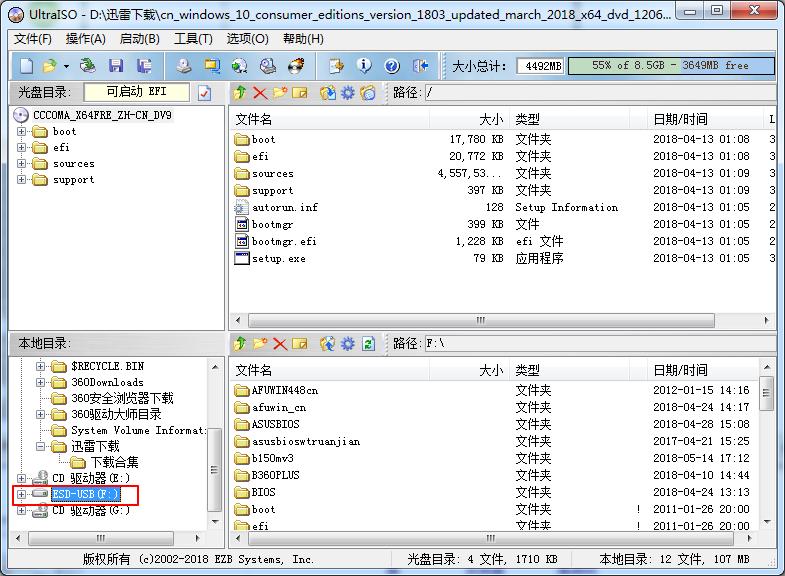Open the 选项(O) menu
This screenshot has height=576, width=785.
click(x=247, y=39)
